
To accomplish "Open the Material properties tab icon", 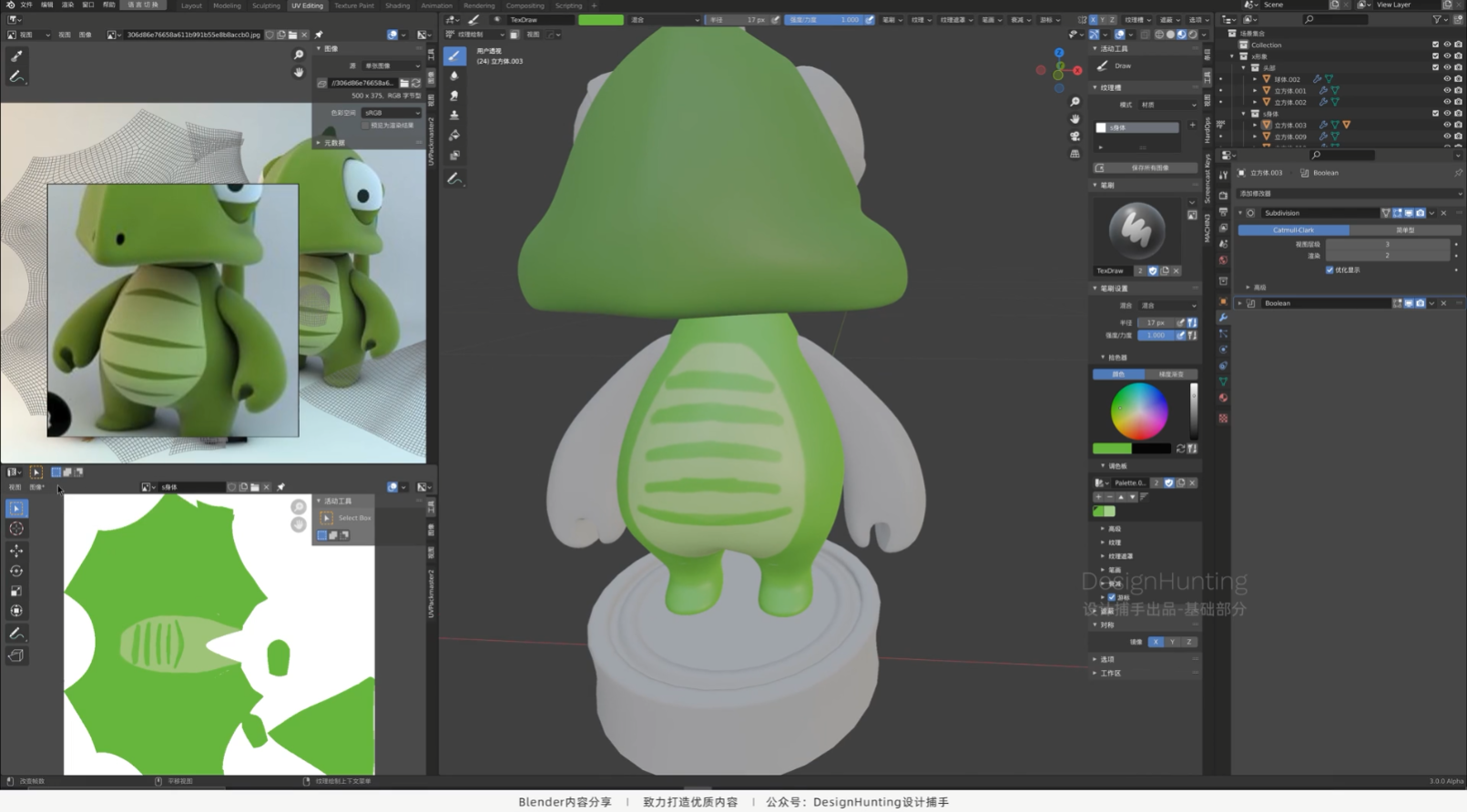I will pos(1223,398).
